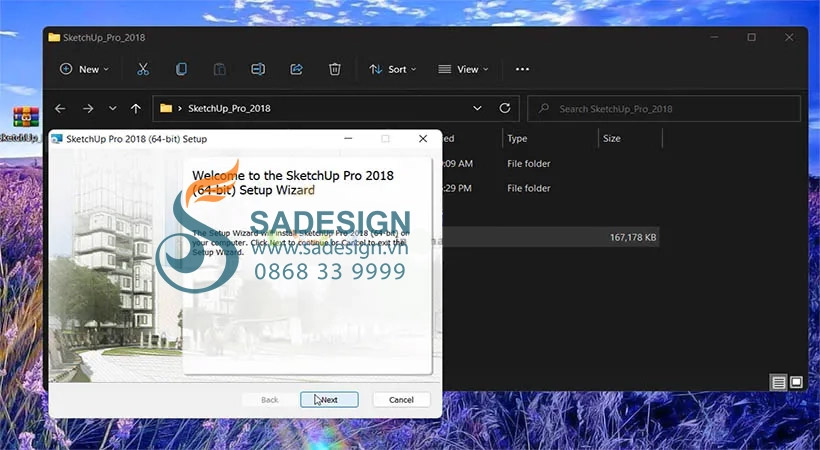
Task: Click the folder icon in address bar
Action: [166, 108]
